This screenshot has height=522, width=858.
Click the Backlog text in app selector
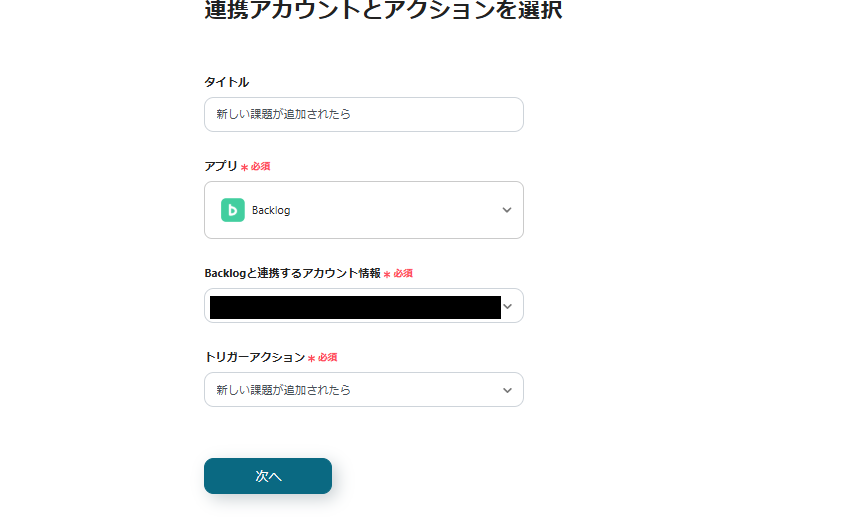click(271, 210)
